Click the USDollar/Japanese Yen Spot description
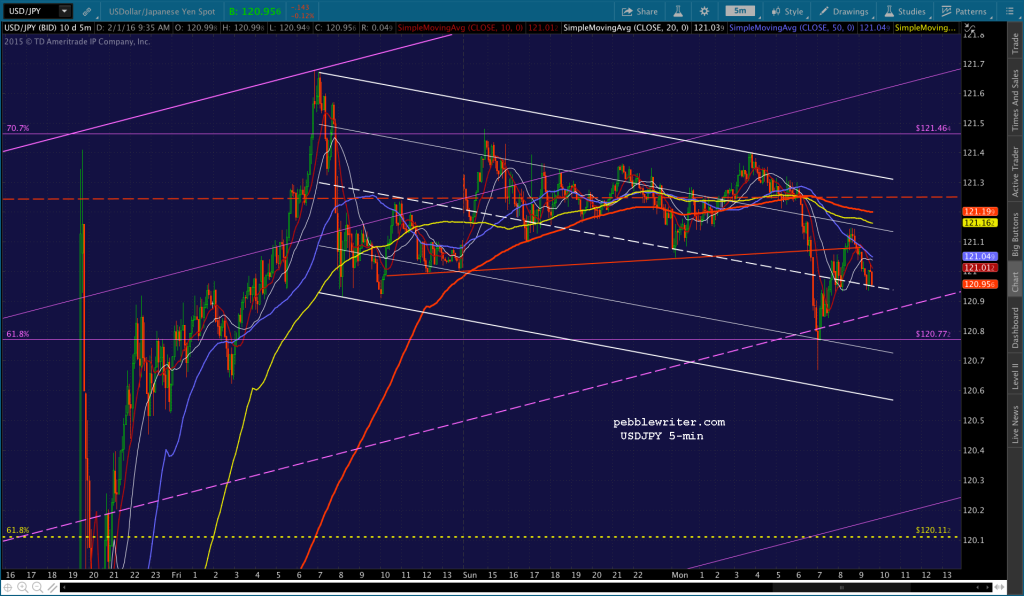Viewport: 1024px width, 596px height. pos(162,12)
